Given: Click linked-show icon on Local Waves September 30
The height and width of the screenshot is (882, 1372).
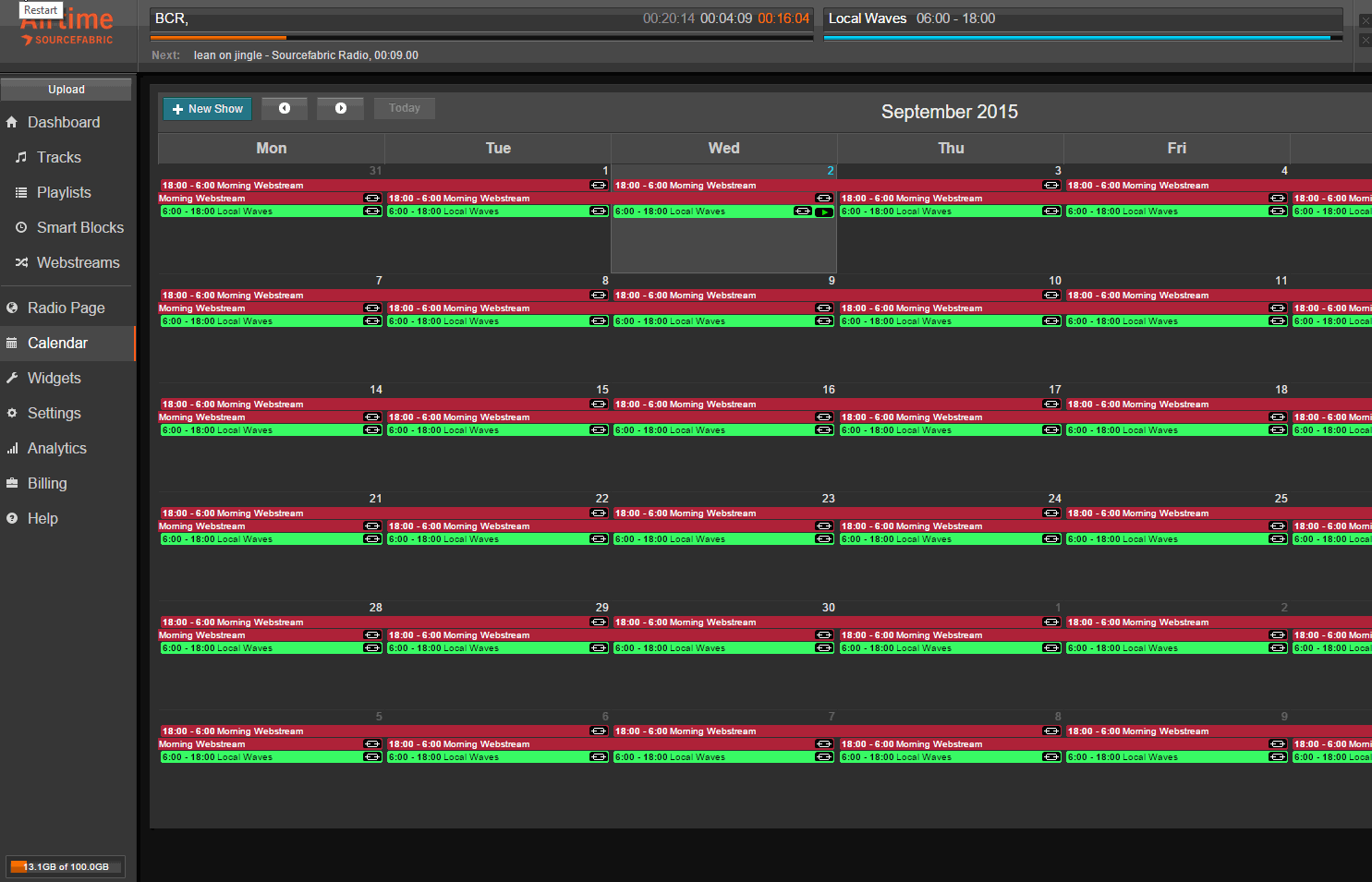Looking at the screenshot, I should click(825, 648).
